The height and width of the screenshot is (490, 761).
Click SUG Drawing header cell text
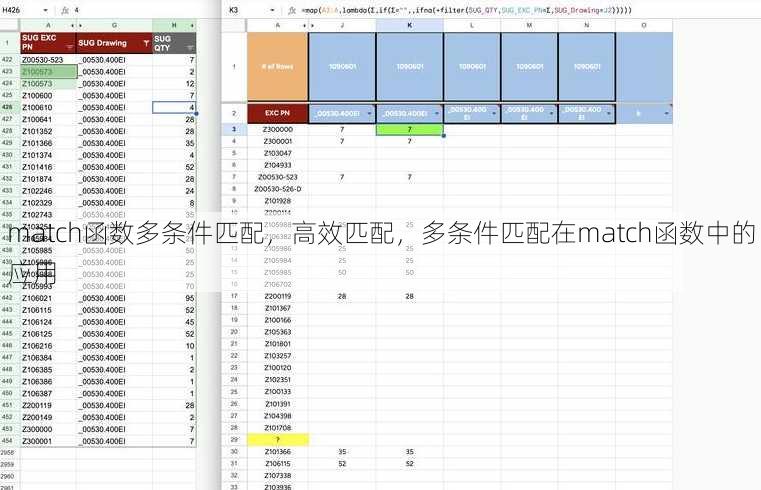pos(102,43)
